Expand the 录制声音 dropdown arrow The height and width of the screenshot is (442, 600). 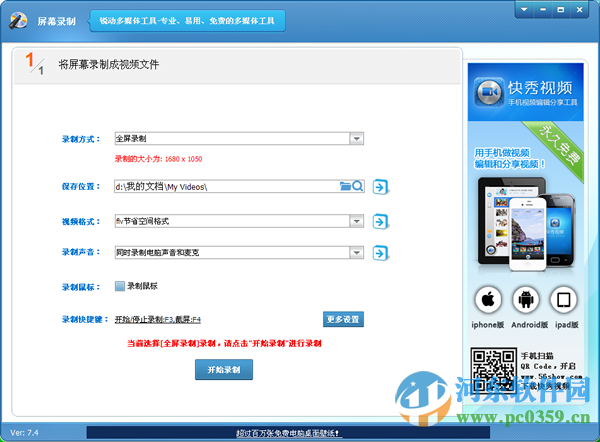pyautogui.click(x=356, y=253)
